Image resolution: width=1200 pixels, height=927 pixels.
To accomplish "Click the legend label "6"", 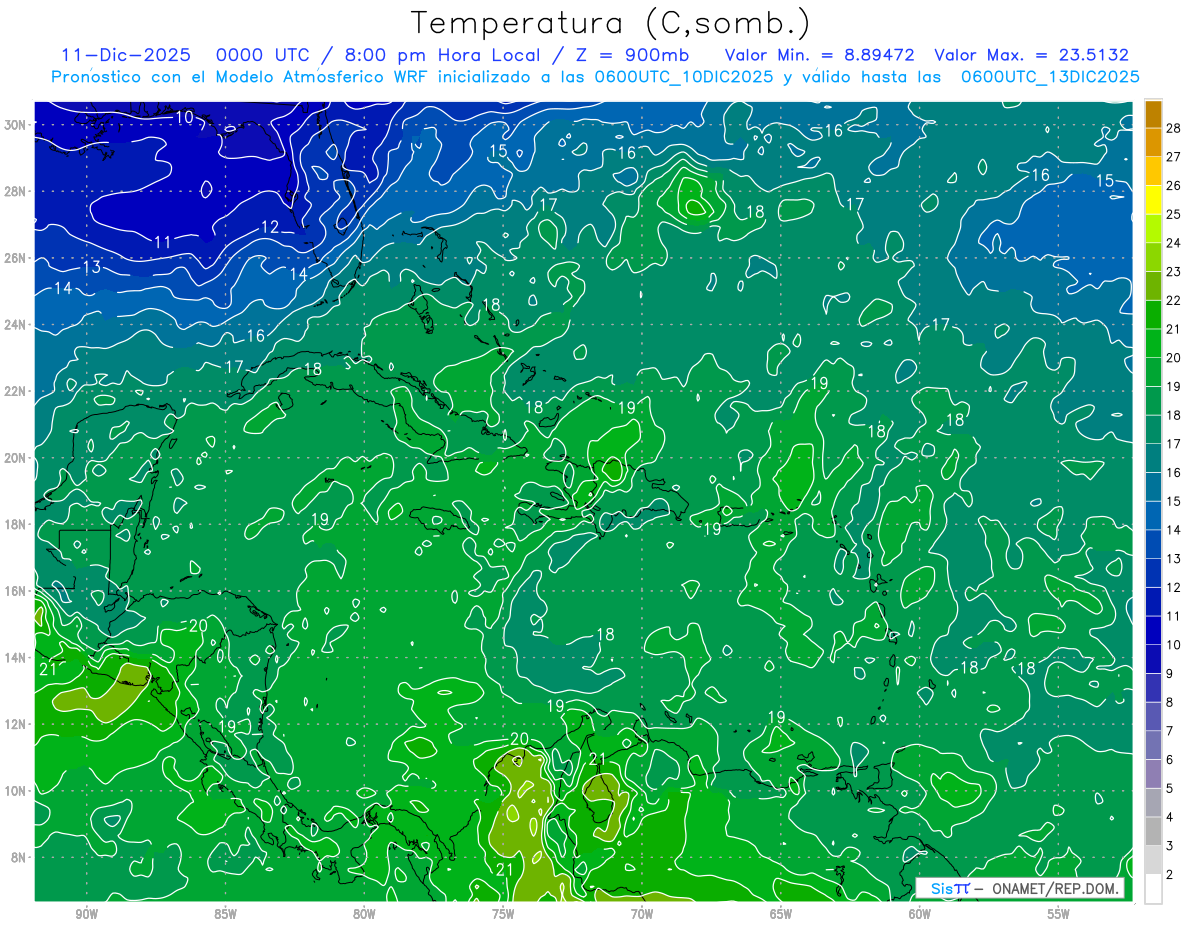I will click(1170, 760).
